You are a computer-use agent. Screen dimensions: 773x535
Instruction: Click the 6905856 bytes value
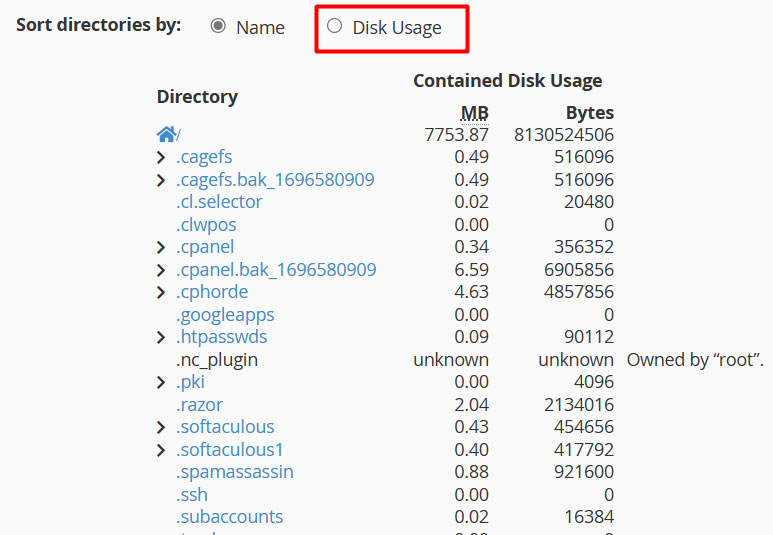click(x=579, y=269)
